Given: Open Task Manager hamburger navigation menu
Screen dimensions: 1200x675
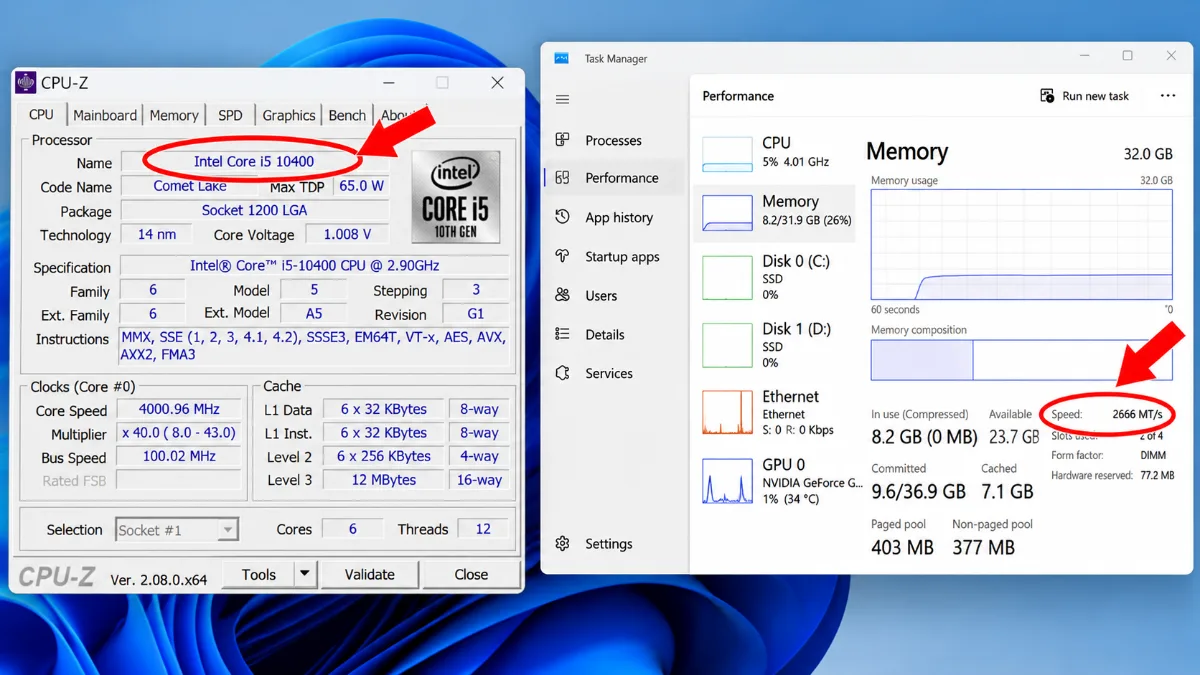Looking at the screenshot, I should 562,100.
